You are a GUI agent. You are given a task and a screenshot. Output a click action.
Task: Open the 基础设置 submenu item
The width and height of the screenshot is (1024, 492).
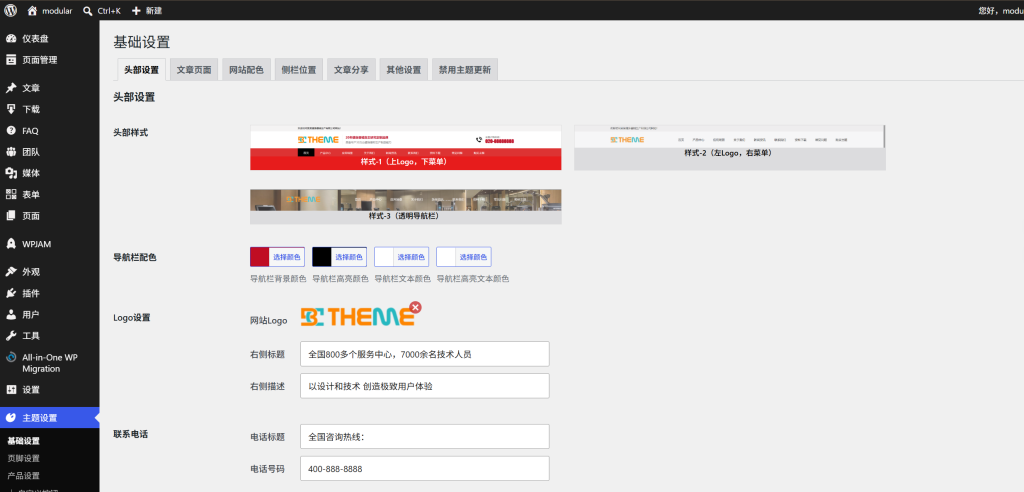point(24,441)
